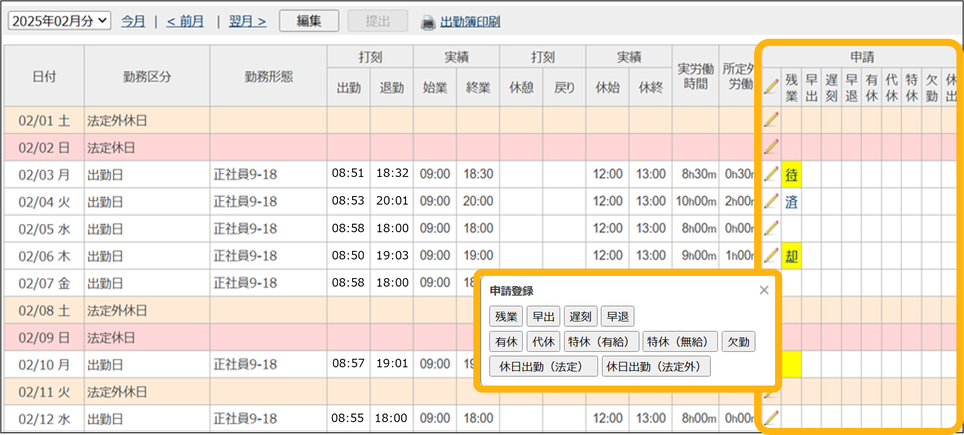
Task: Go to 今月 link
Action: point(133,21)
